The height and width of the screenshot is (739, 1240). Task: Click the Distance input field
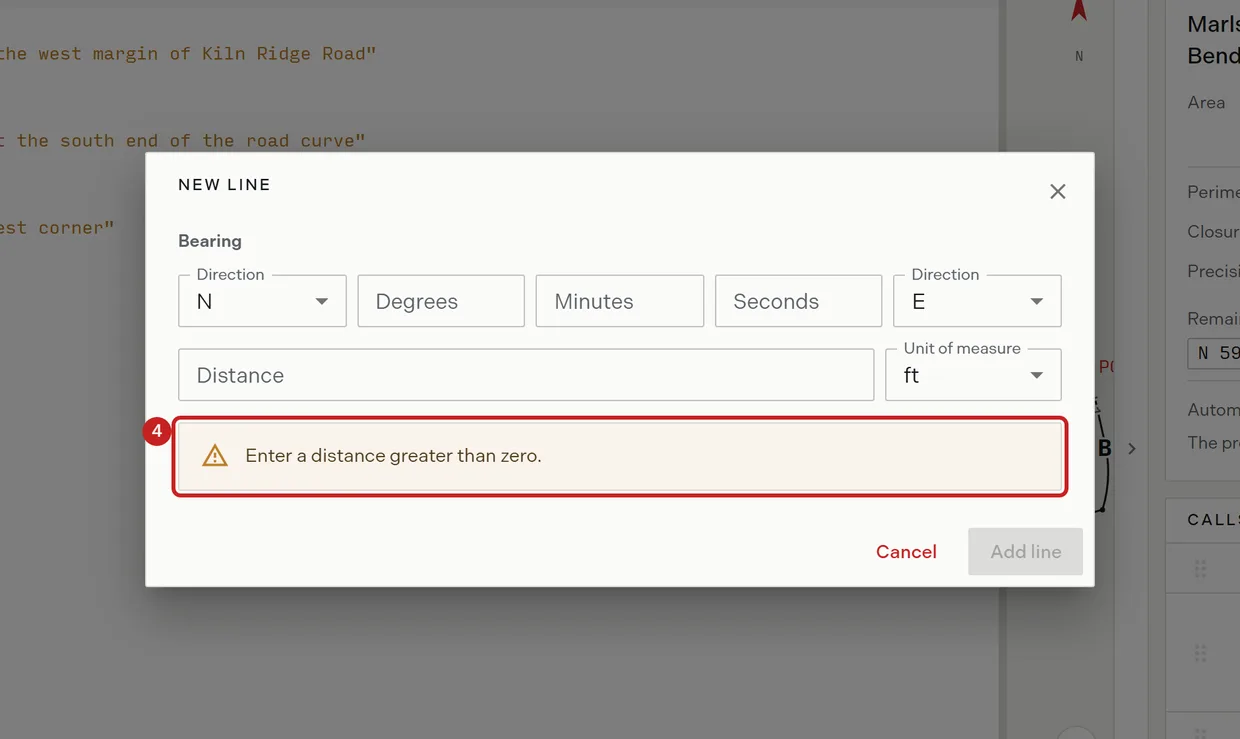(526, 375)
